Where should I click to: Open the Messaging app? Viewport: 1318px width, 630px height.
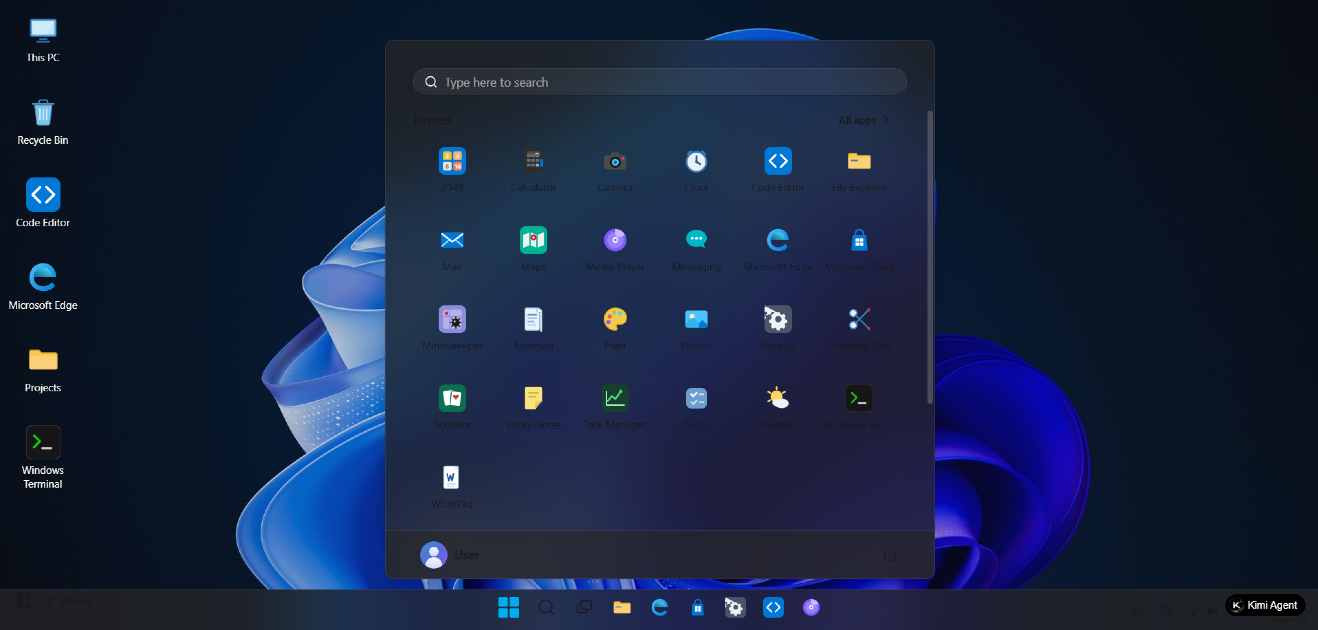coord(697,248)
